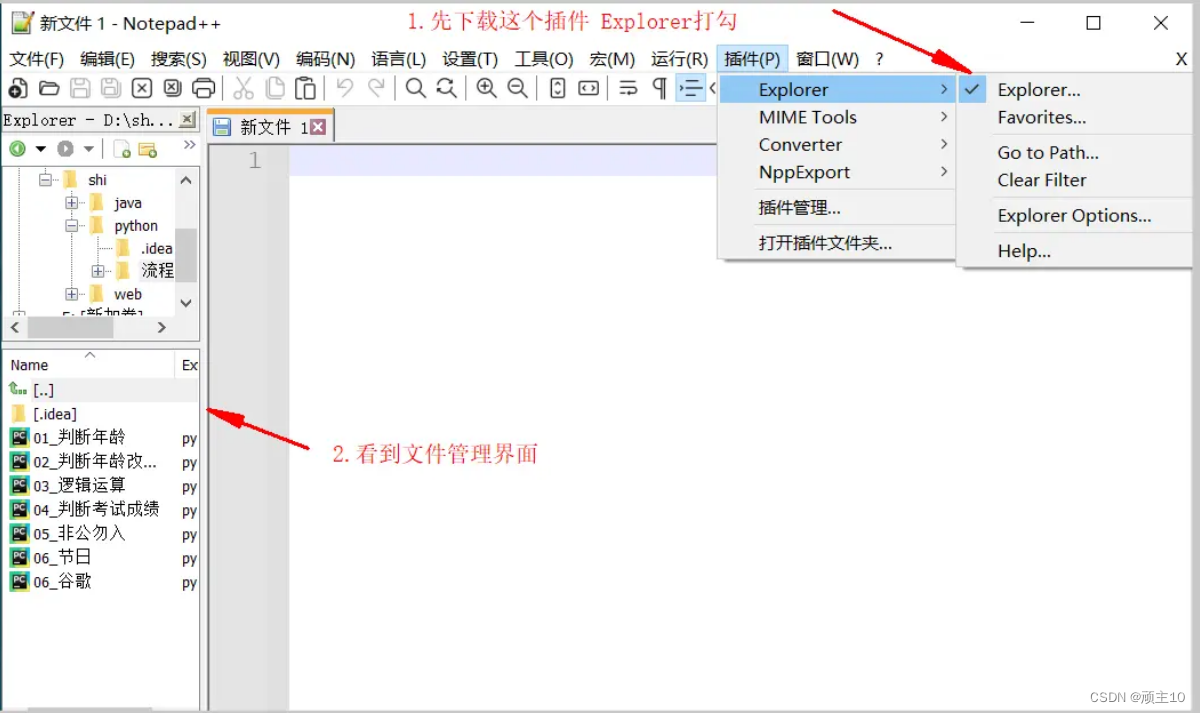1200x713 pixels.
Task: Click the Open file folder icon
Action: (x=48, y=88)
